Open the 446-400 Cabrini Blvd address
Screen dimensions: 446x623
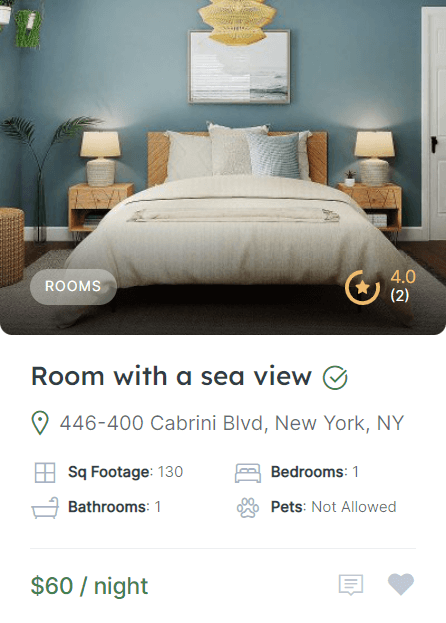[x=232, y=423]
